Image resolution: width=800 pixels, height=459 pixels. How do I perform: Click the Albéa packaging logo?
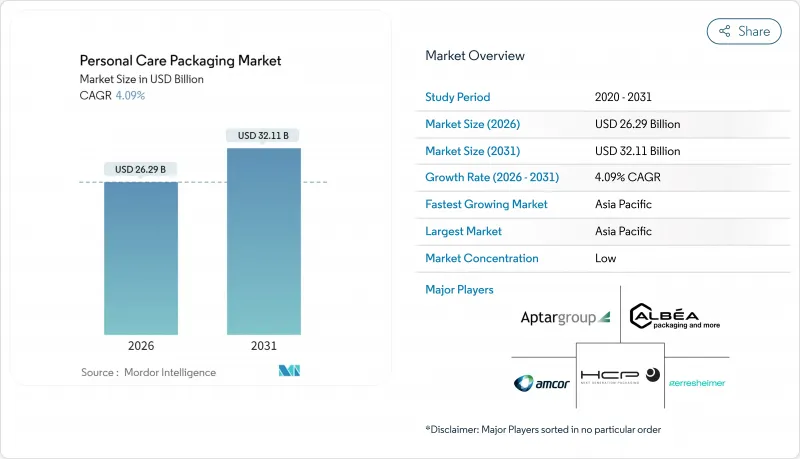[x=677, y=317]
